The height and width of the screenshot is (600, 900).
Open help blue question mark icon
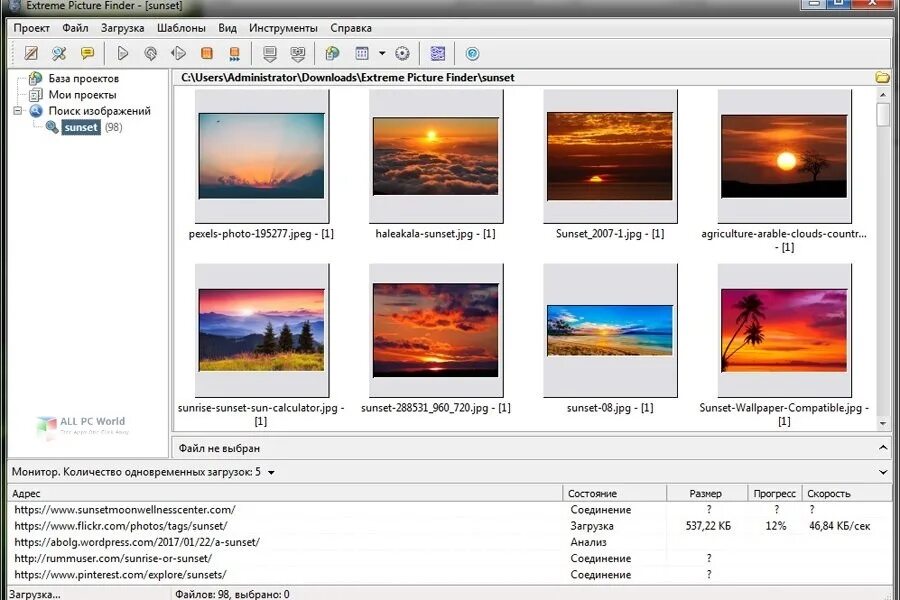pos(472,53)
